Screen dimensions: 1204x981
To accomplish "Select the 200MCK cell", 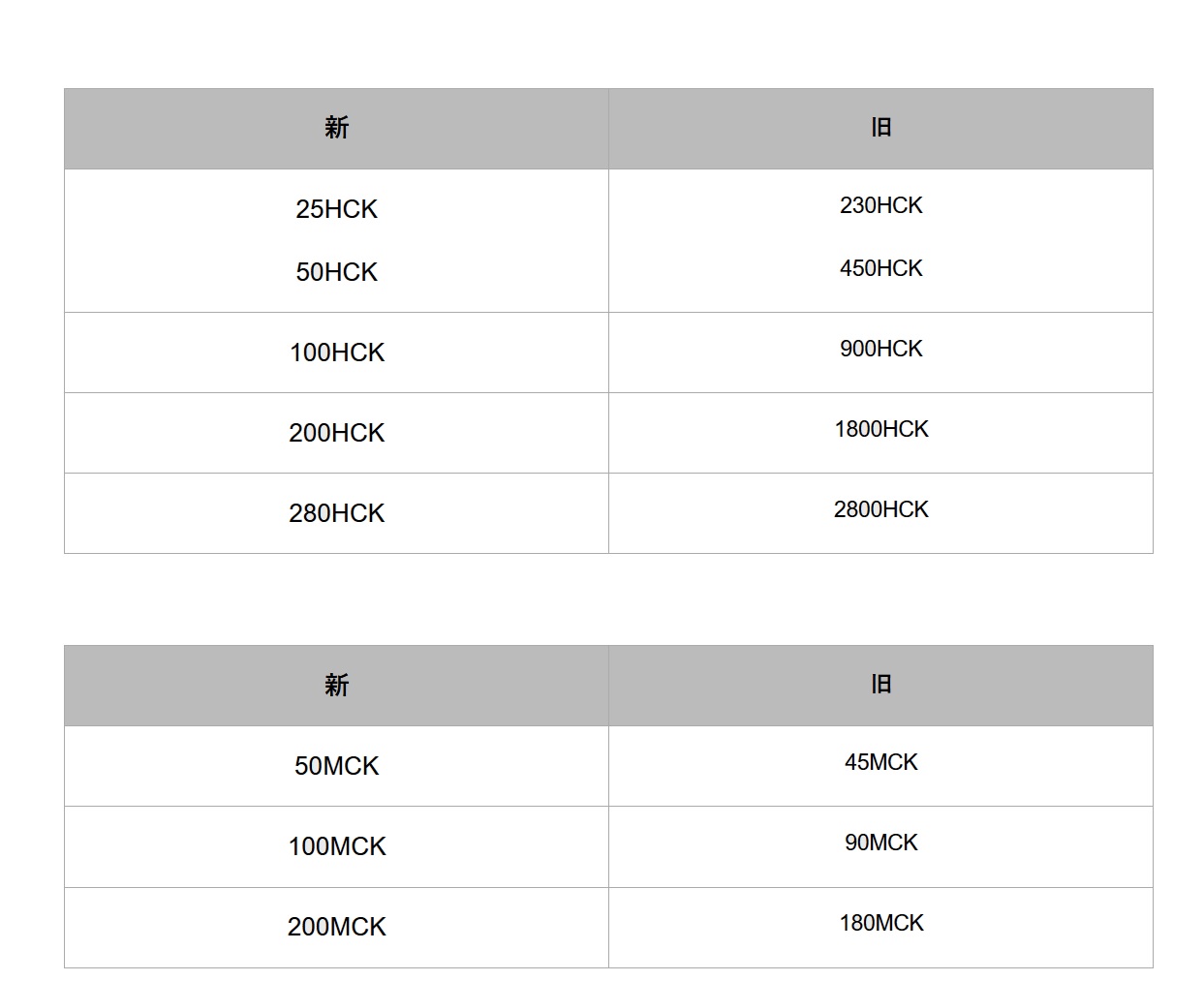I will click(x=336, y=928).
